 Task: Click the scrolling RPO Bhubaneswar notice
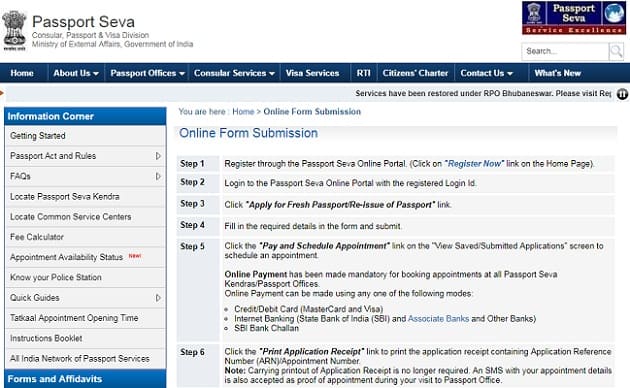tap(483, 94)
